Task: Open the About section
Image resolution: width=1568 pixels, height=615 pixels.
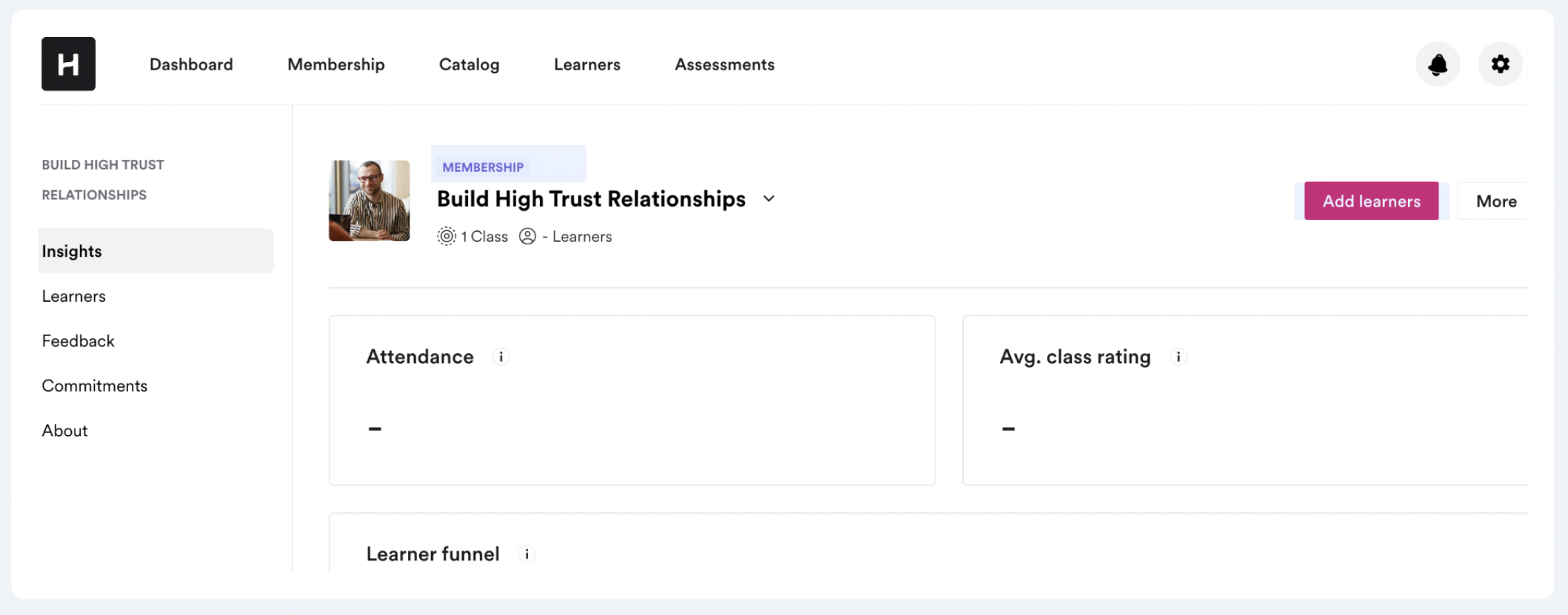Action: click(x=64, y=430)
